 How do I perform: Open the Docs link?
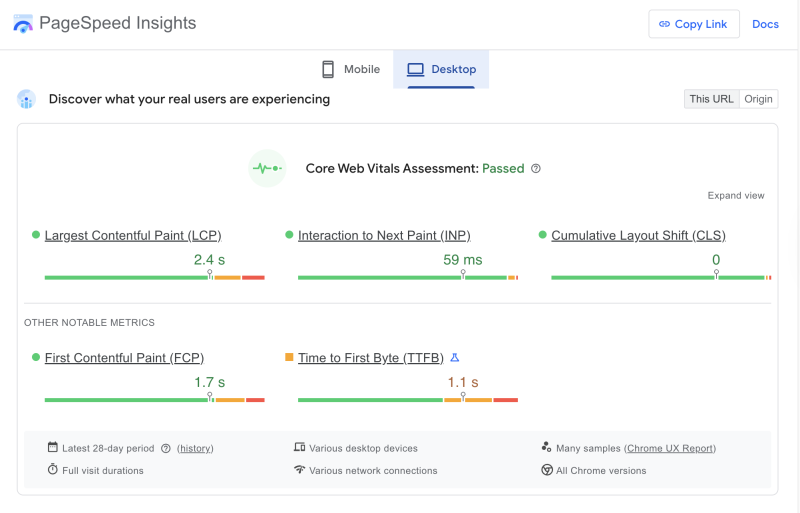pos(765,24)
